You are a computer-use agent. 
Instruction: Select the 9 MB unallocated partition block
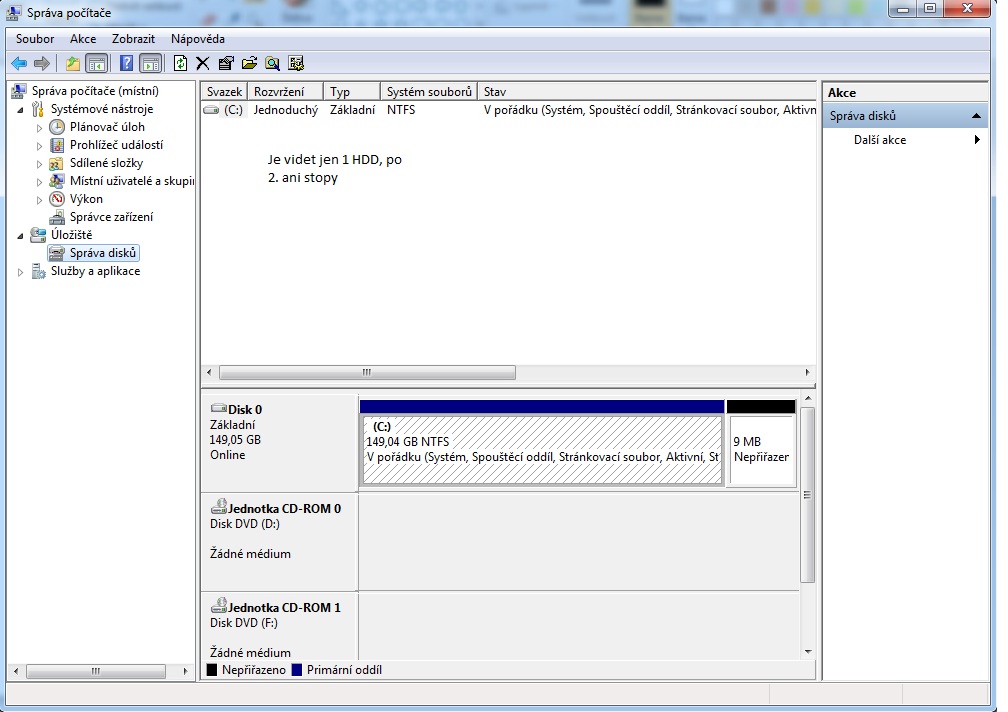pos(761,449)
